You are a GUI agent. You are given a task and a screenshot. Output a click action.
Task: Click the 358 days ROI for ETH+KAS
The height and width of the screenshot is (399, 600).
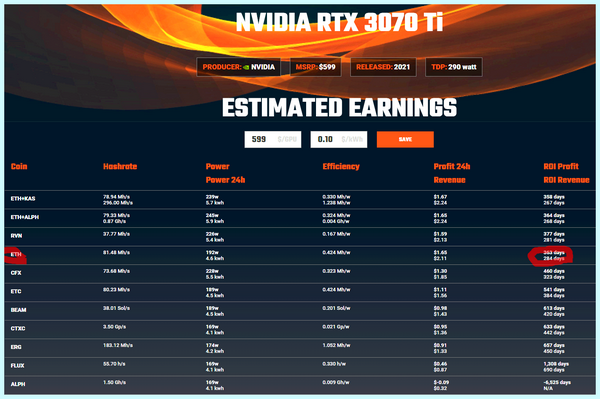pyautogui.click(x=554, y=197)
